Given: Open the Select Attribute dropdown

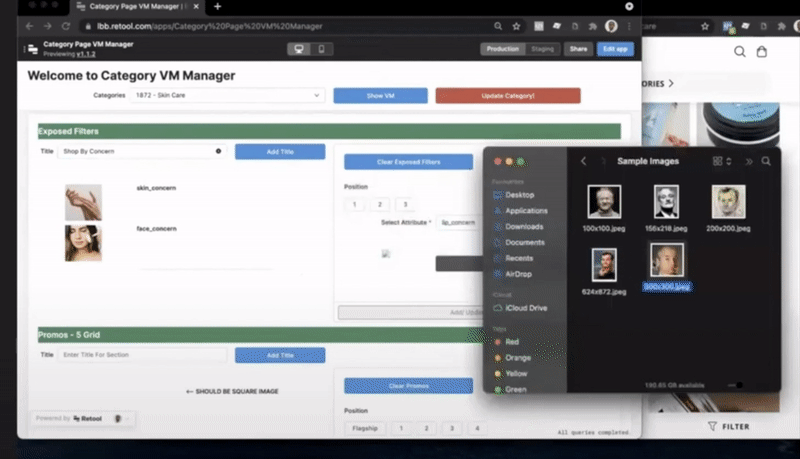Looking at the screenshot, I should coord(457,223).
